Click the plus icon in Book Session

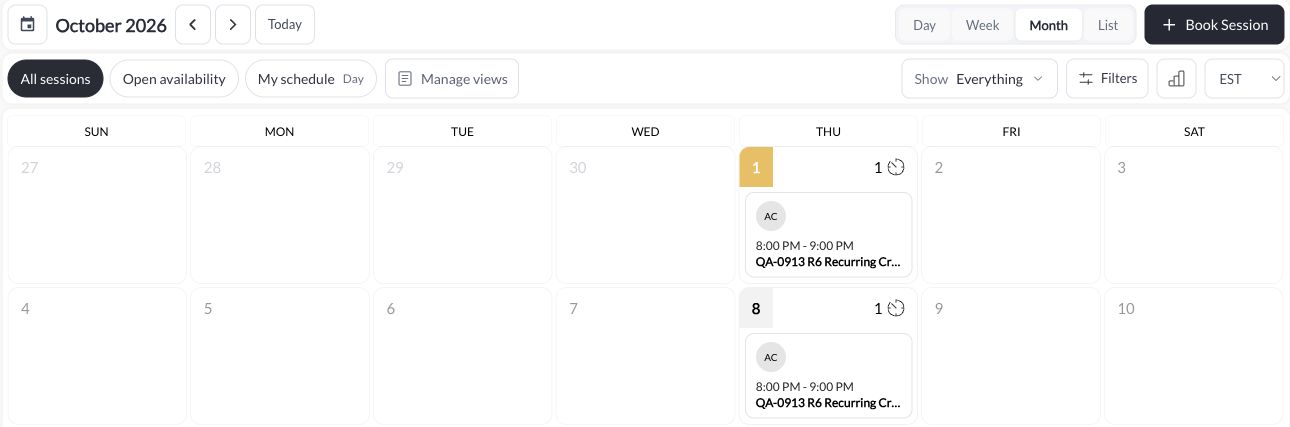click(x=1169, y=25)
